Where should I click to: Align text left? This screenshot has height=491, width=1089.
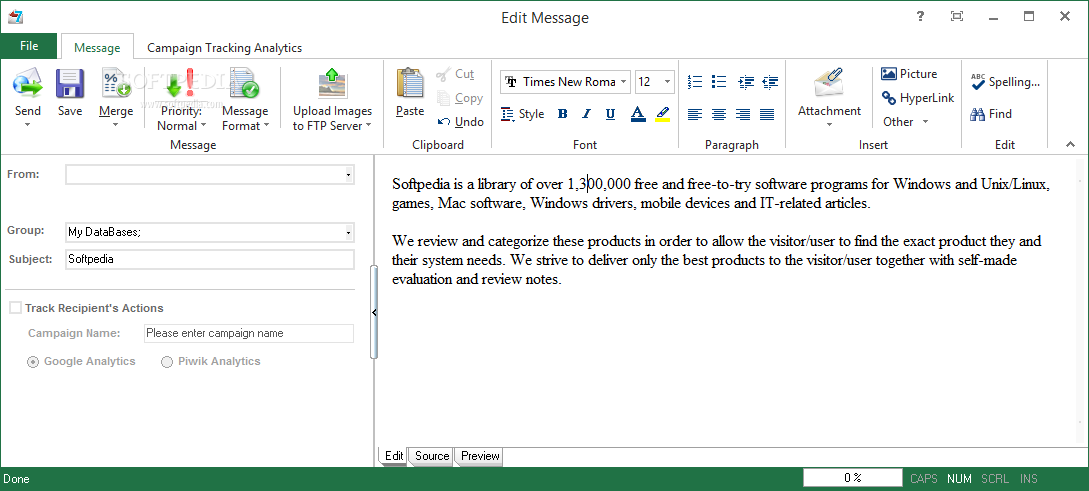coord(695,115)
